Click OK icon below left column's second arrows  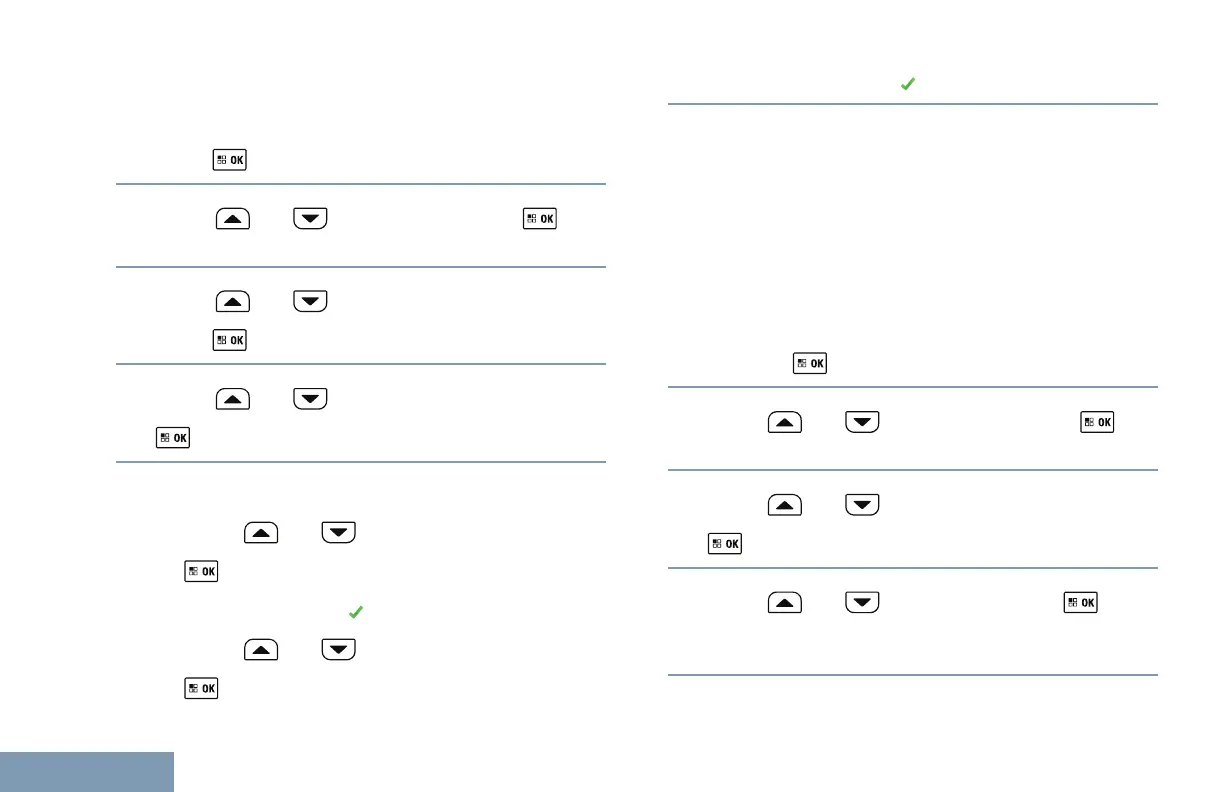click(229, 340)
